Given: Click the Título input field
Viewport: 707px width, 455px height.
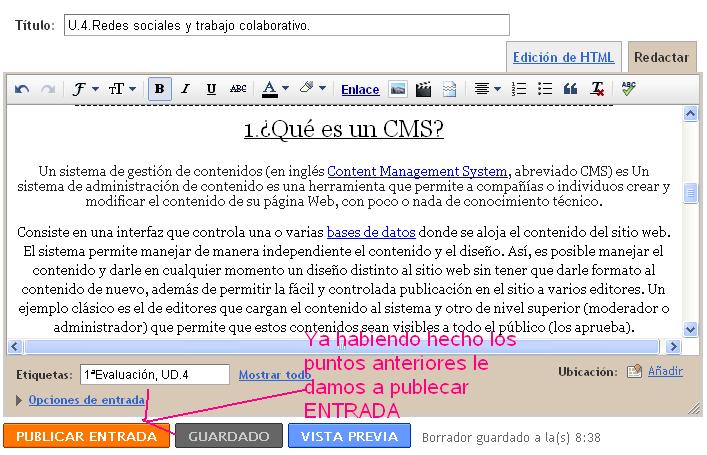Looking at the screenshot, I should coord(287,25).
